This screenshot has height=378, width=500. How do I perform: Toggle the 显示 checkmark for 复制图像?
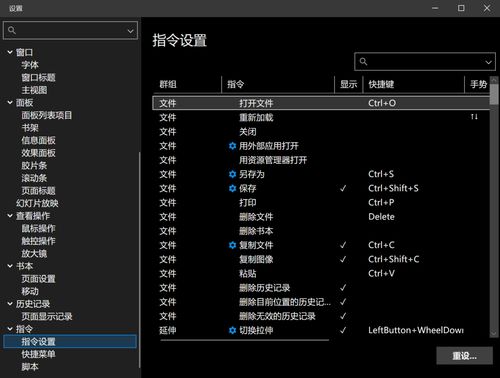tap(343, 259)
